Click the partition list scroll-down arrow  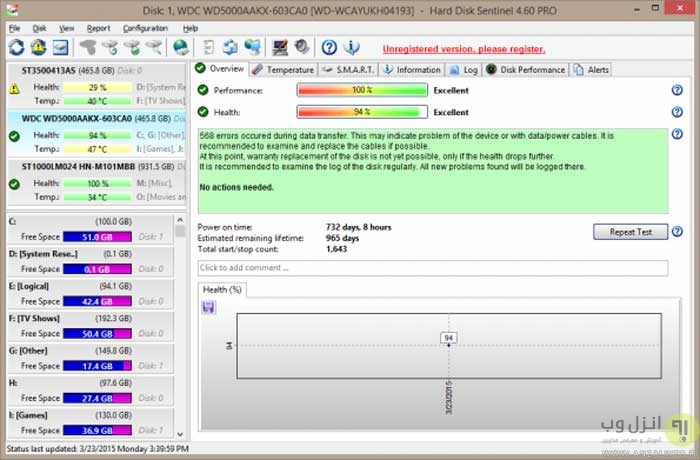(x=180, y=434)
